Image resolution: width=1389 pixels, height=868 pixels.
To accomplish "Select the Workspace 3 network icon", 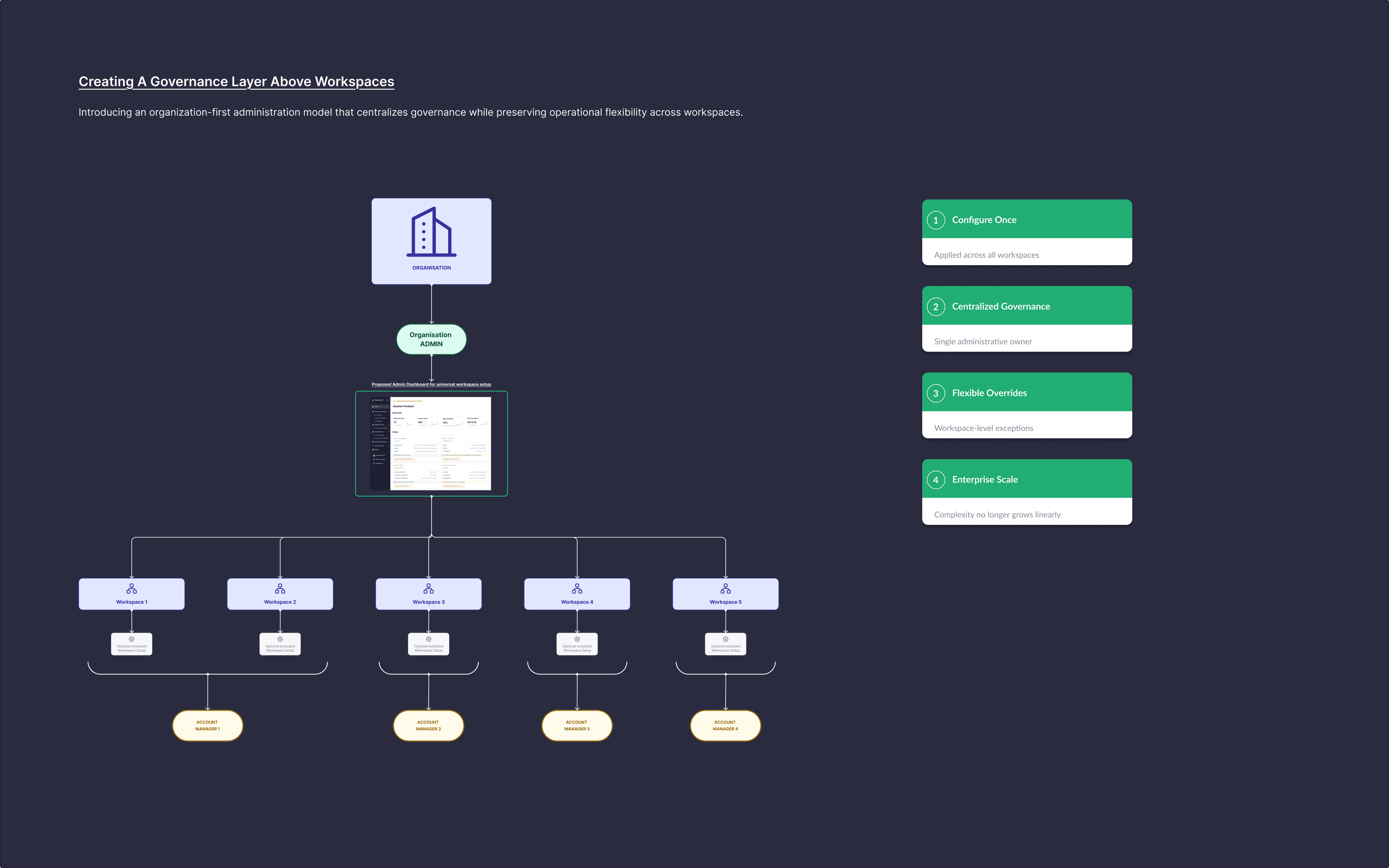I will coord(429,589).
